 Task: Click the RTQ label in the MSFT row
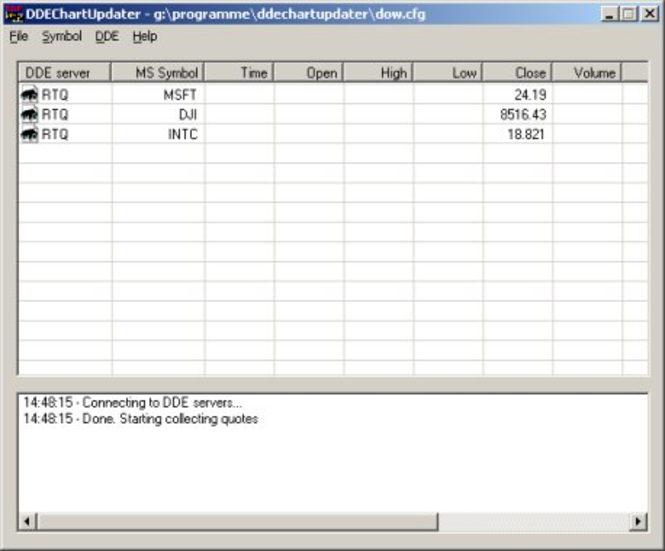click(x=55, y=95)
